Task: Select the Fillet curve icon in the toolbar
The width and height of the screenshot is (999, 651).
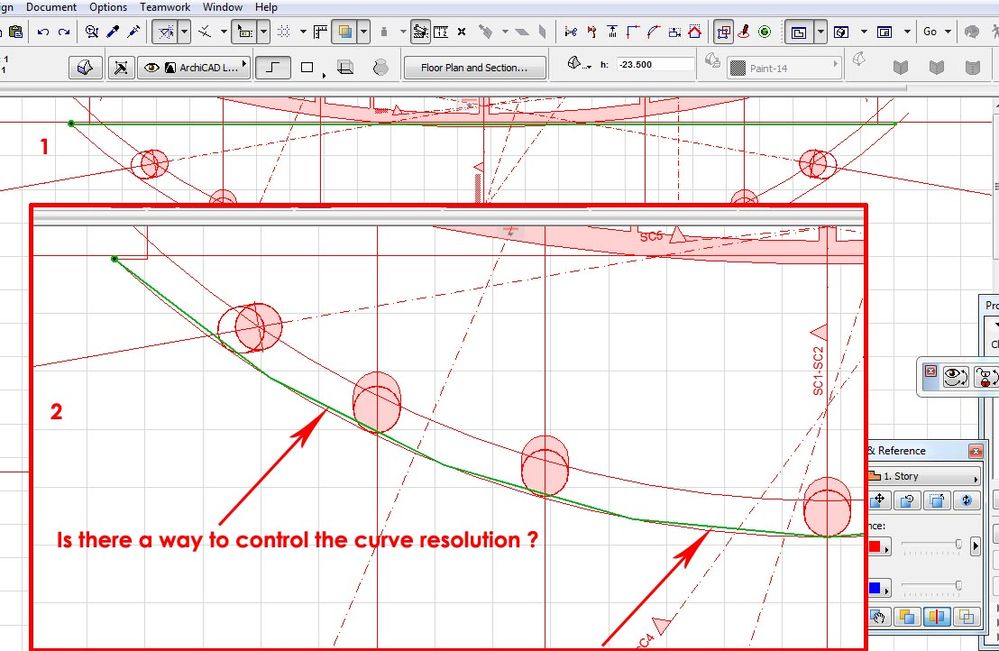Action: [x=653, y=31]
